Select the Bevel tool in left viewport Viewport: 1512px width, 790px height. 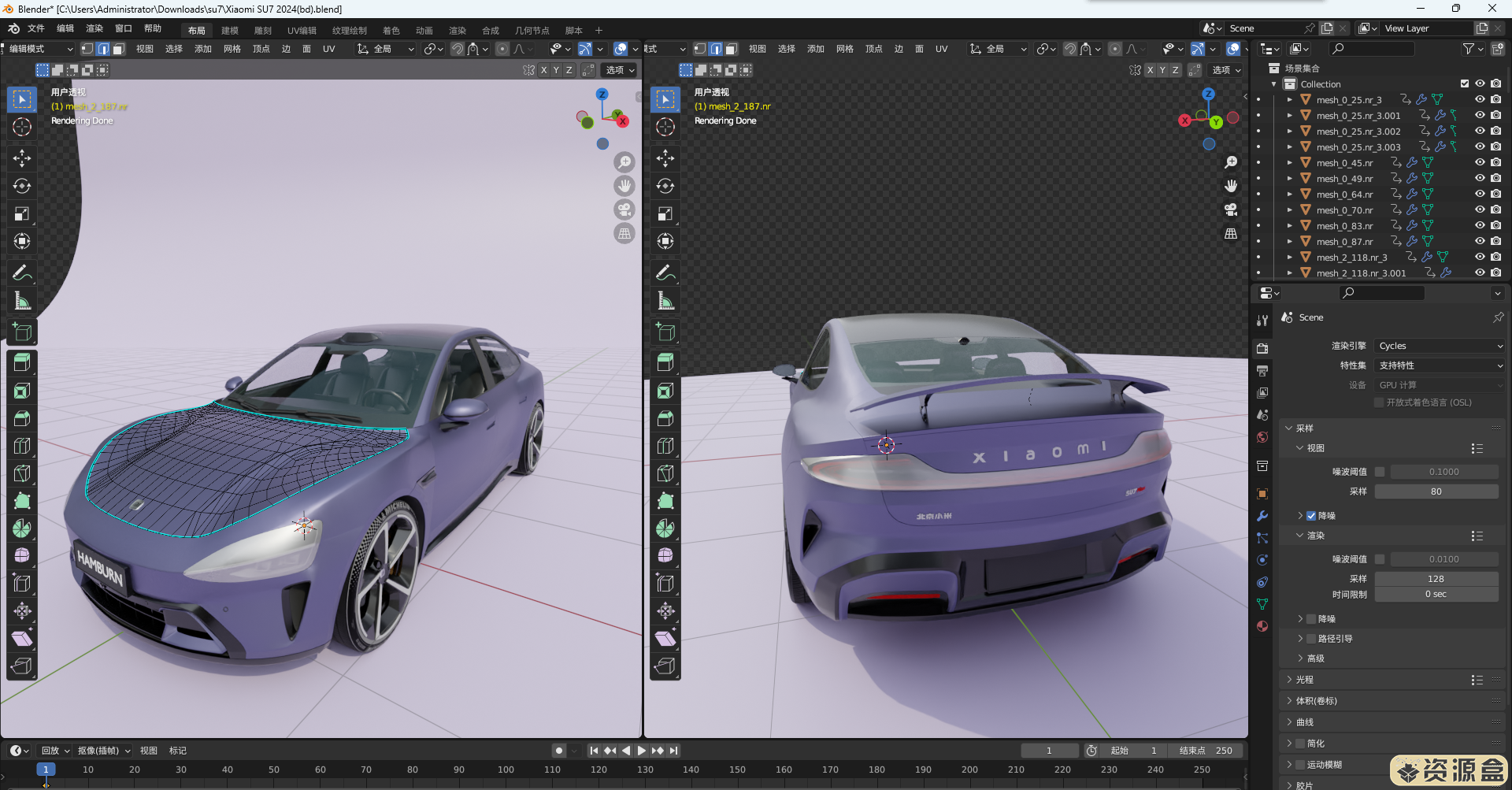coord(22,418)
